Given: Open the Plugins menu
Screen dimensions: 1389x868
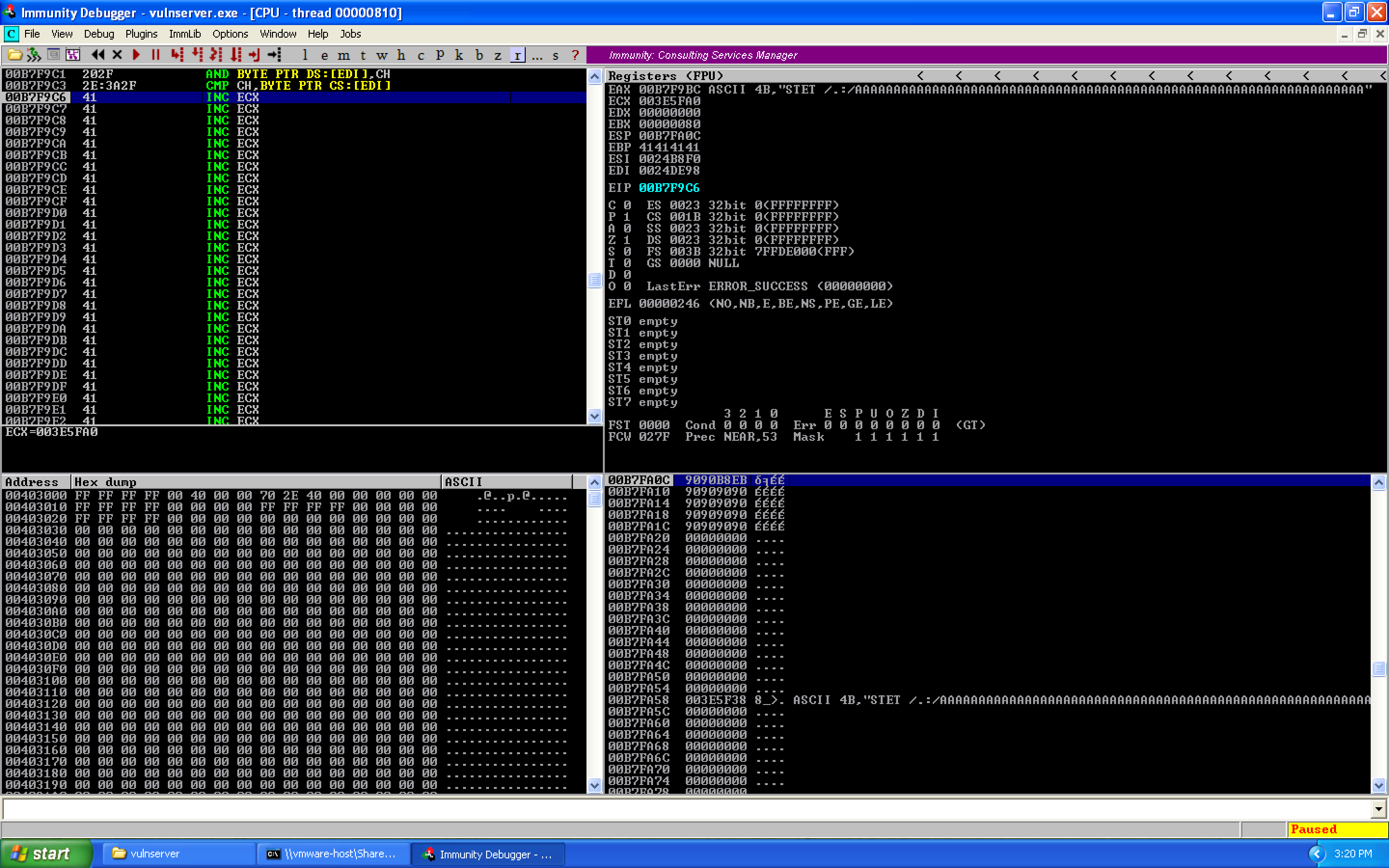Looking at the screenshot, I should tap(141, 34).
